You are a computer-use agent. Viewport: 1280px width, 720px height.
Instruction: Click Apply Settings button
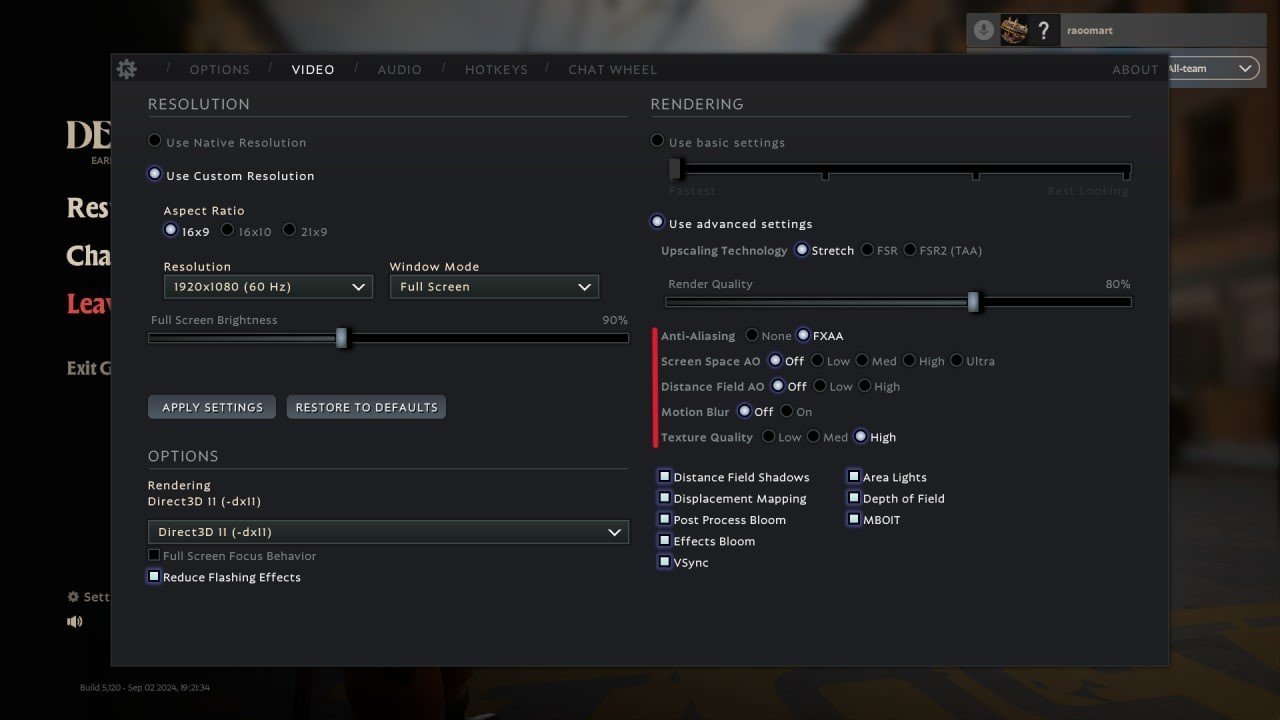pos(212,407)
